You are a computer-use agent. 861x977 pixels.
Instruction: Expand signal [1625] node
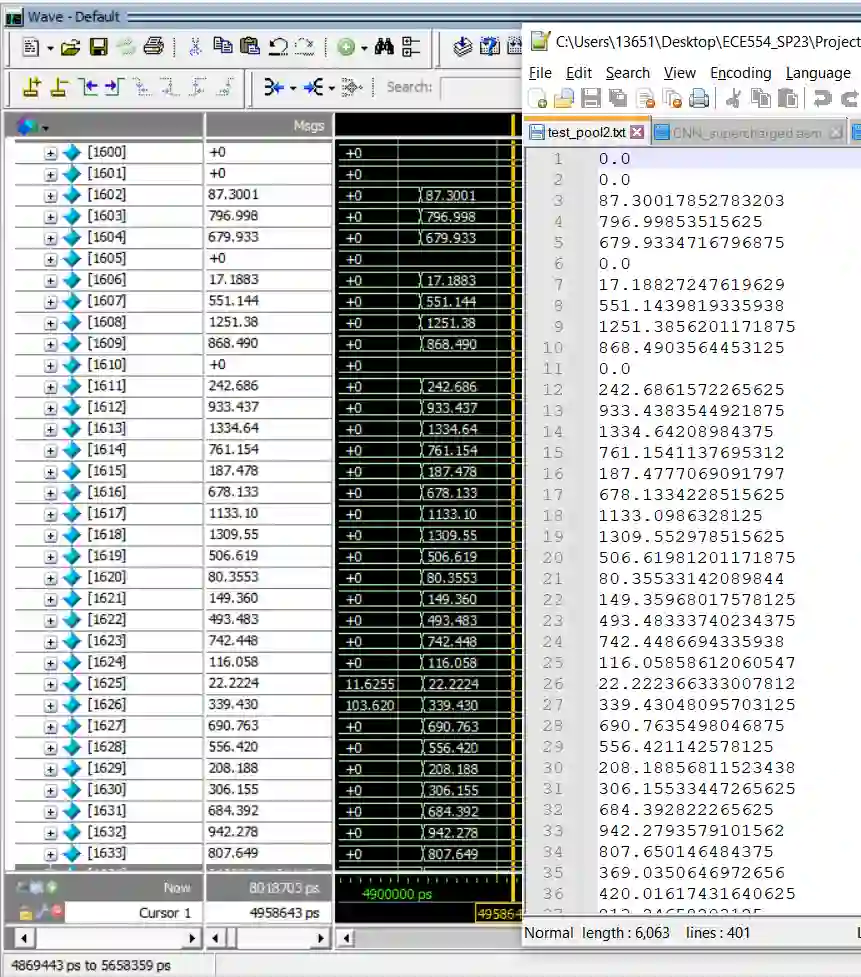tap(51, 684)
